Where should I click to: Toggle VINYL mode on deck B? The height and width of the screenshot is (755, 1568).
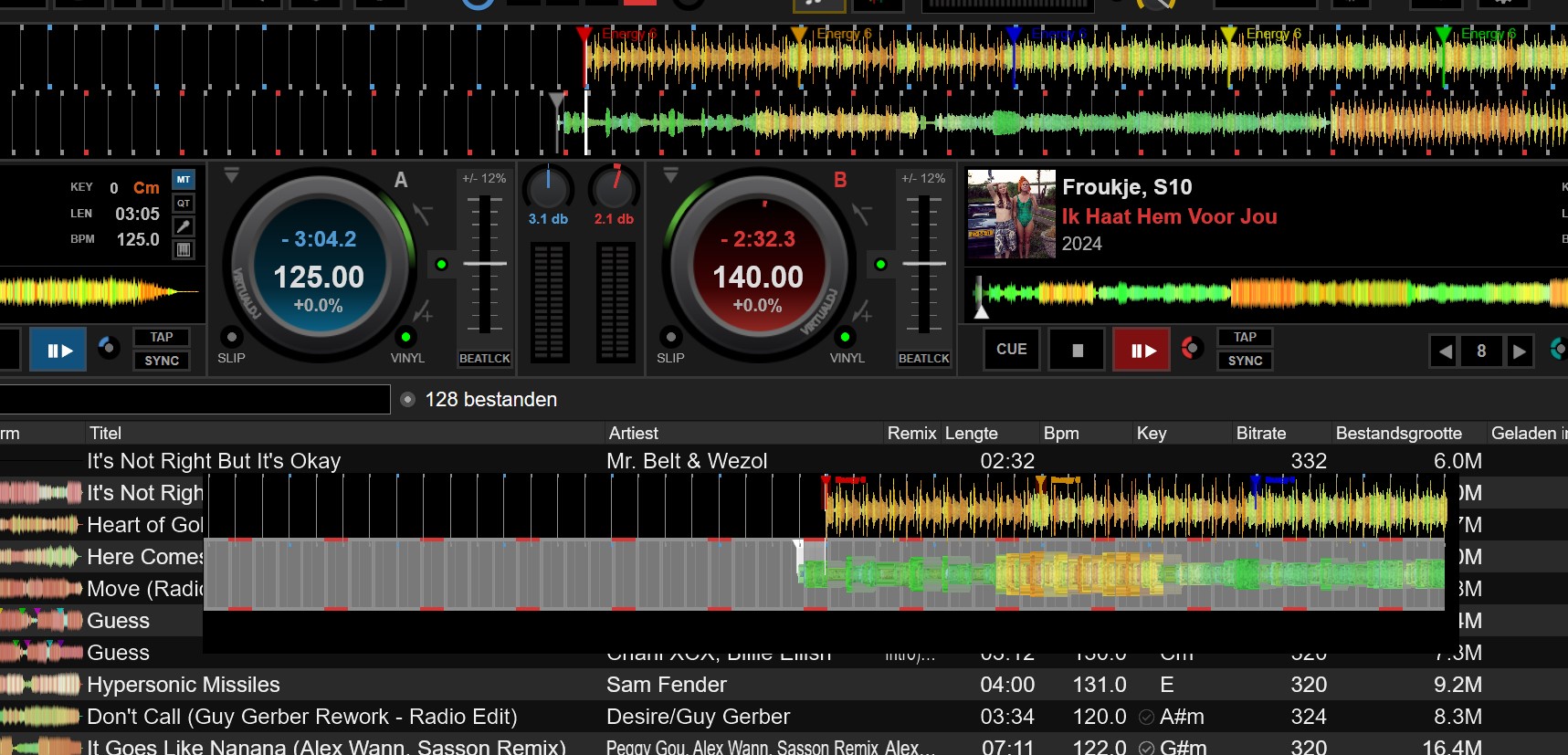[845, 337]
